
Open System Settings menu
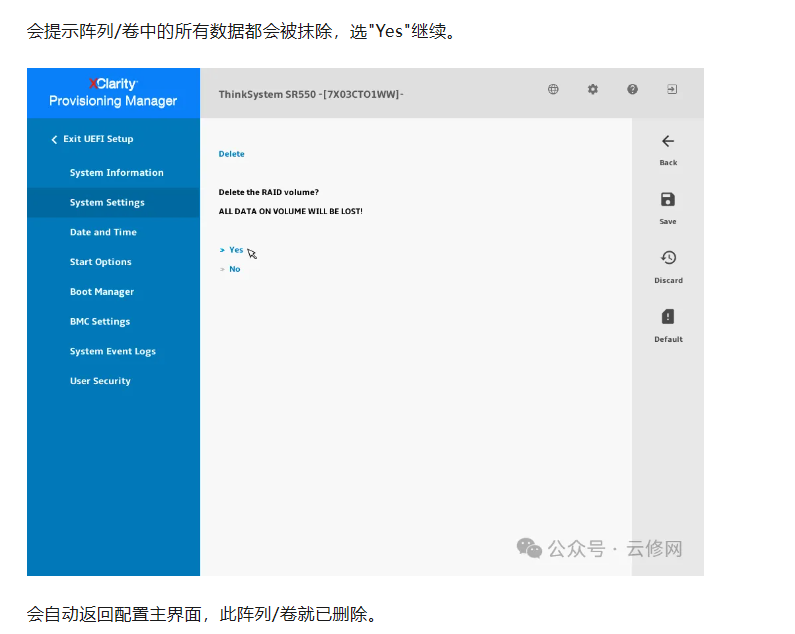click(x=107, y=202)
